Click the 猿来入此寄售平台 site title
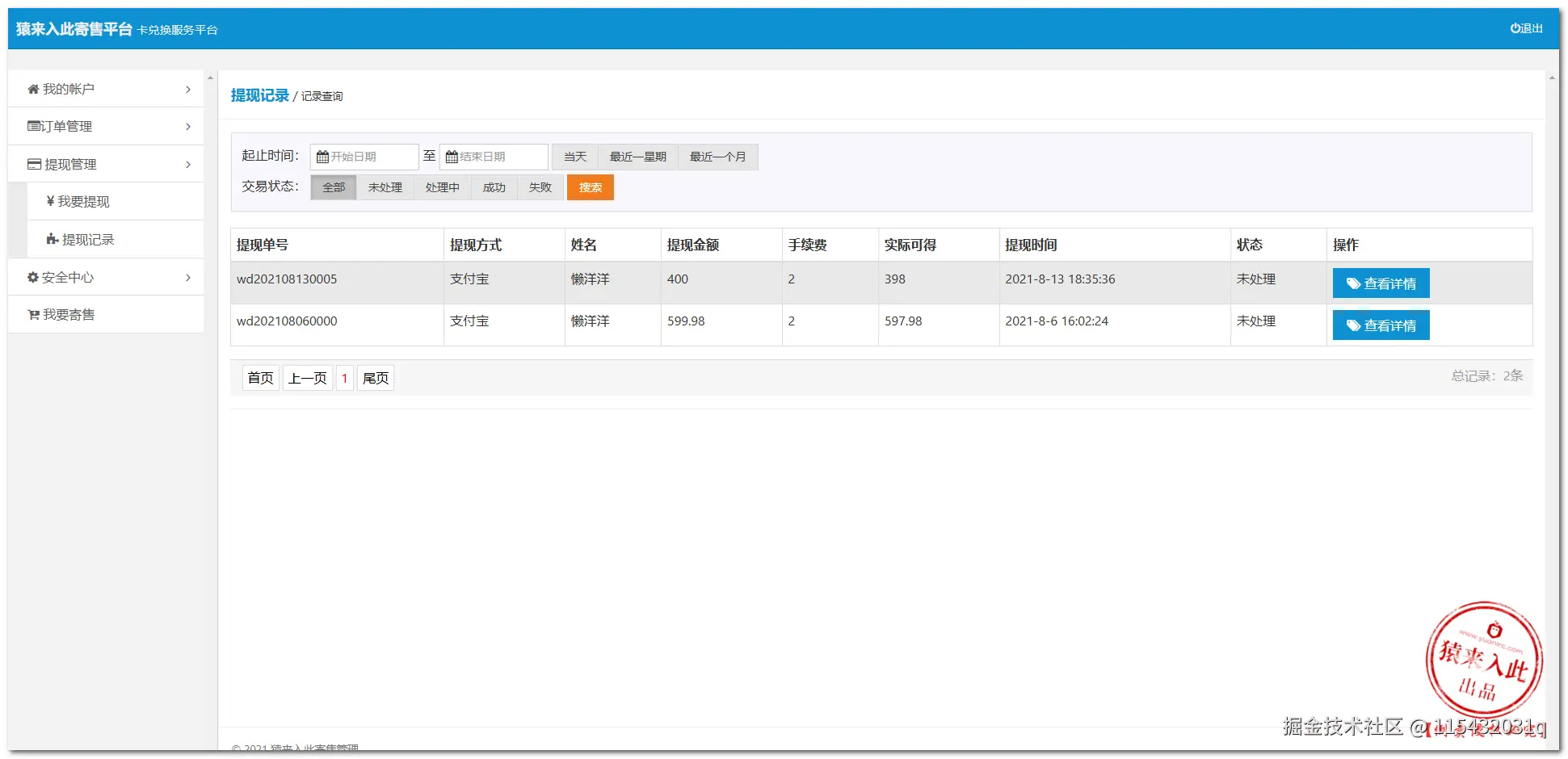This screenshot has width=1568, height=759. (x=74, y=29)
